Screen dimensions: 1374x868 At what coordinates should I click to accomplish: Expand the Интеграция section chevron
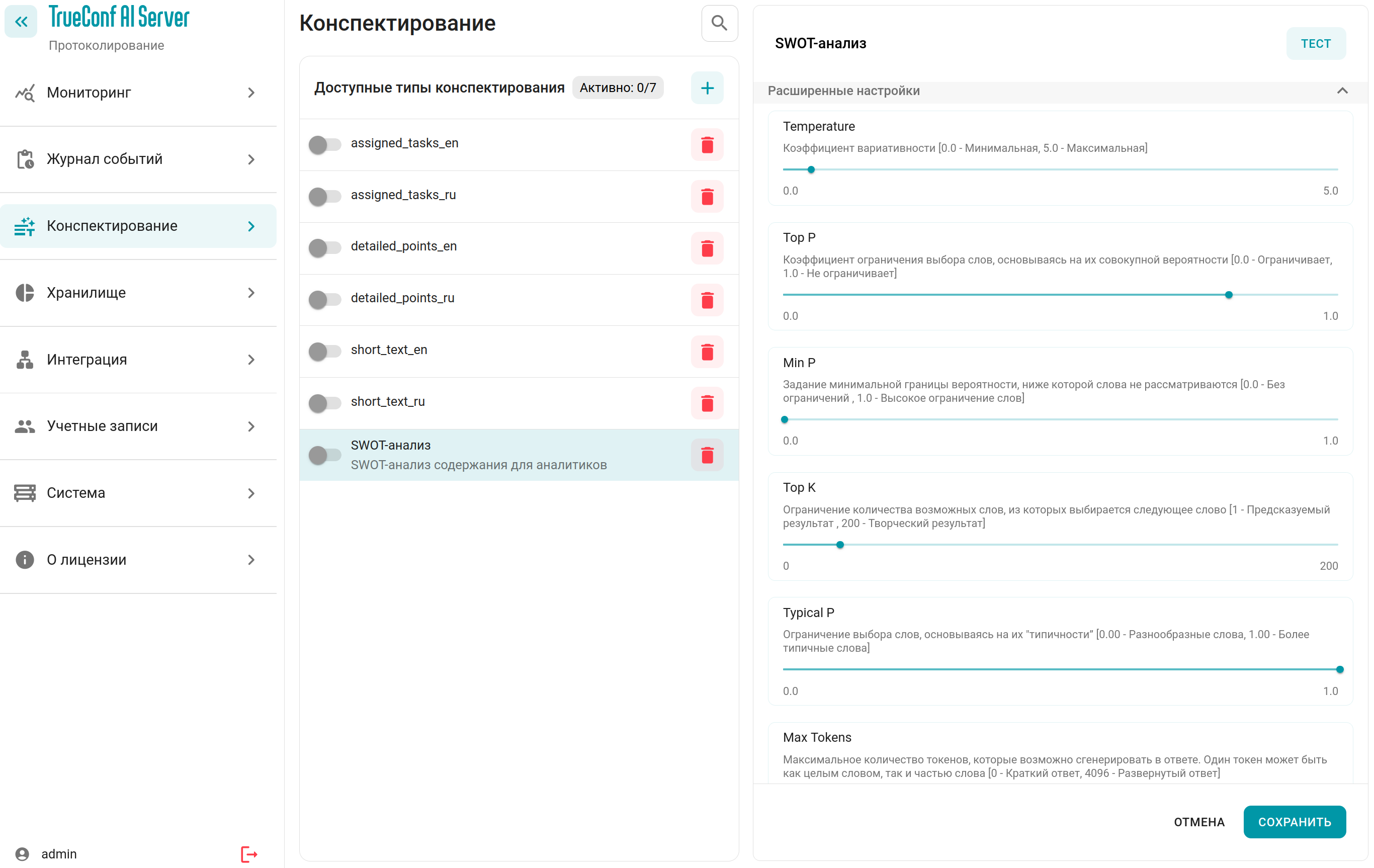251,360
